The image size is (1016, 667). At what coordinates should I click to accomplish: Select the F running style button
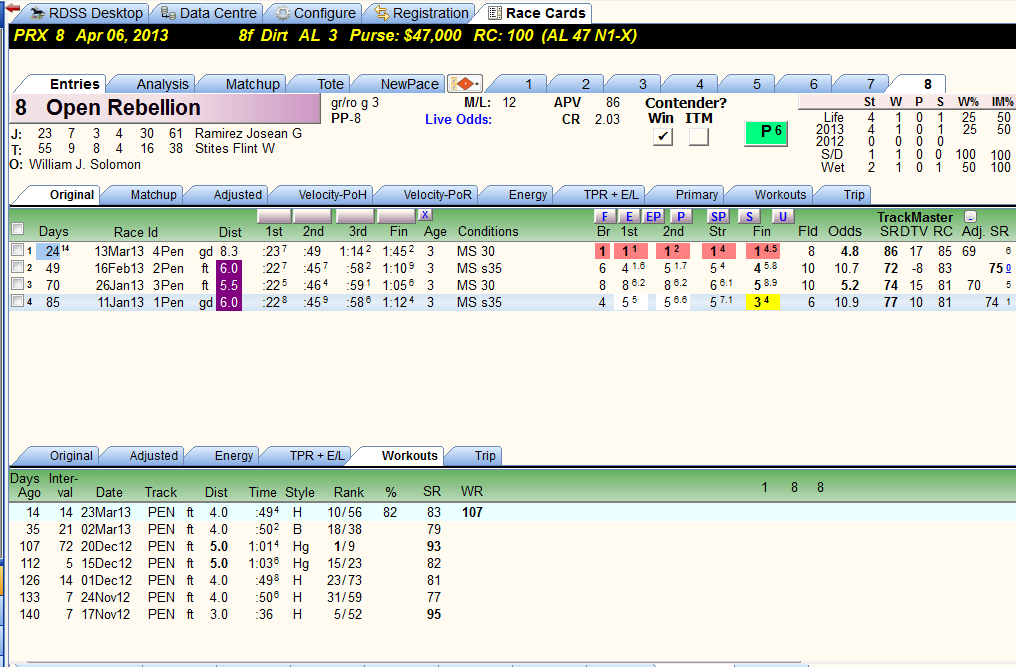coord(605,216)
